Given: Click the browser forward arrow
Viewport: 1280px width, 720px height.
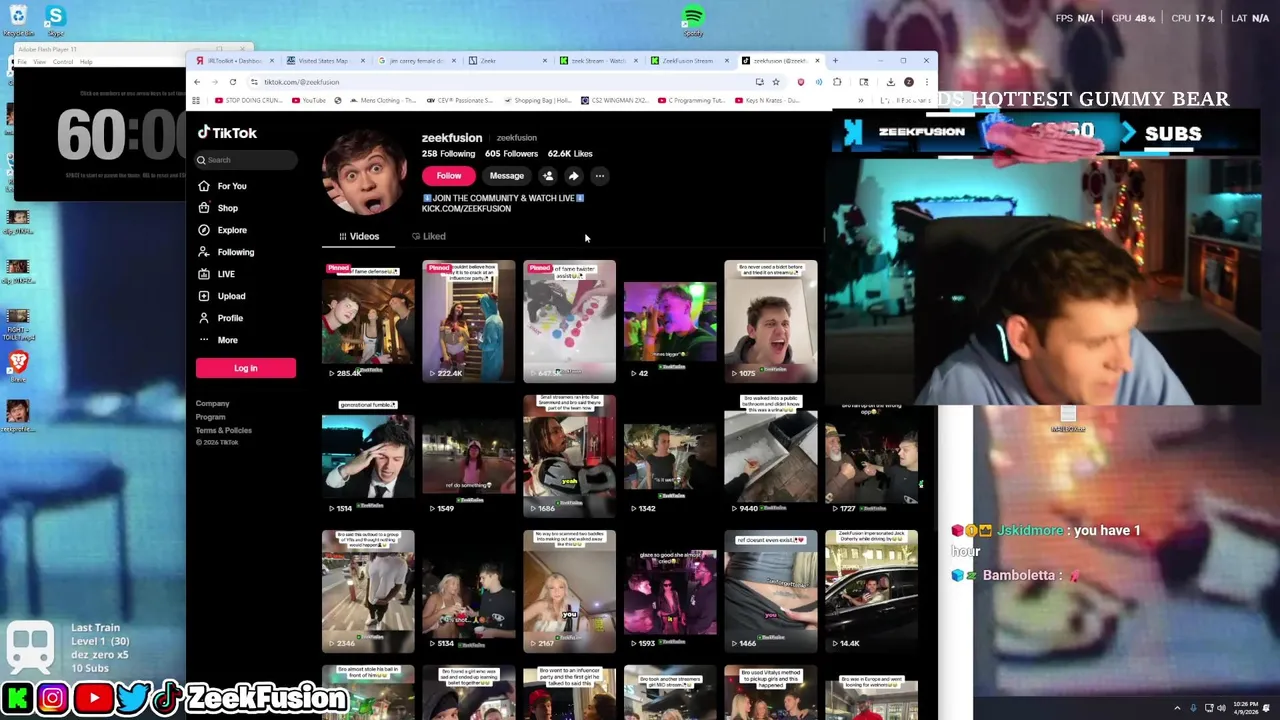Looking at the screenshot, I should click(x=215, y=82).
